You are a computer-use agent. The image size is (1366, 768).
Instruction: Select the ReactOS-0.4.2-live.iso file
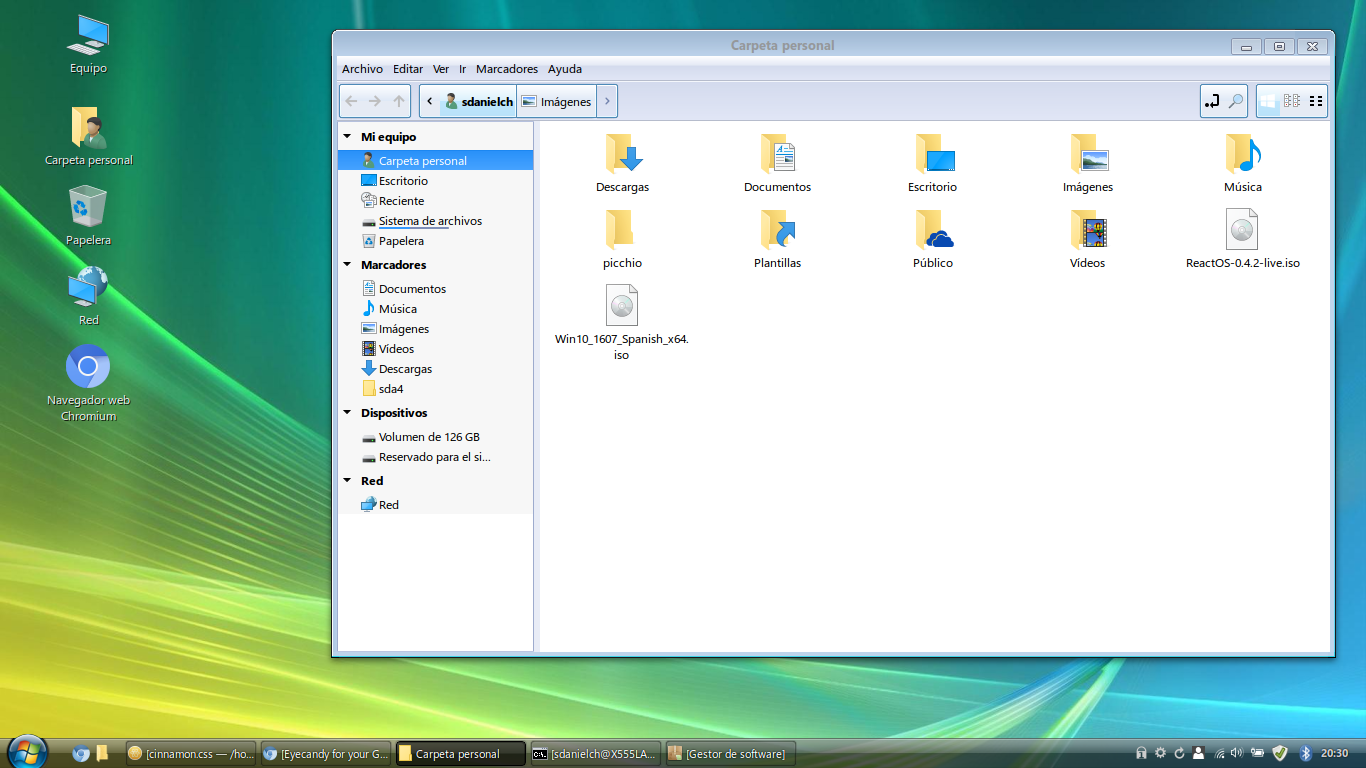tap(1242, 240)
